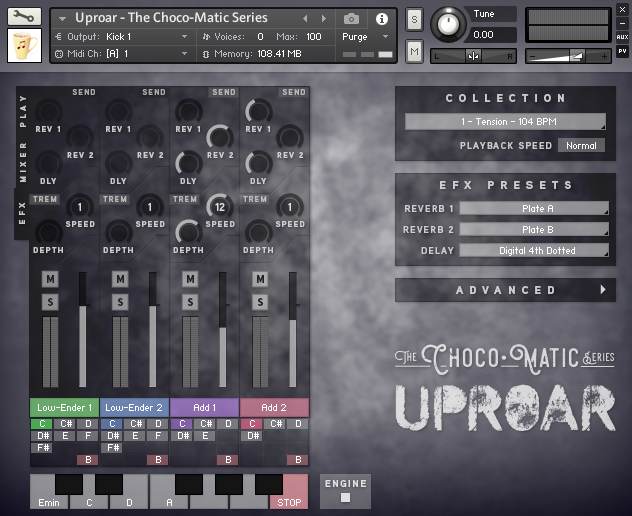Open instrument edit mode with wrench icon
This screenshot has height=516, width=632.
click(24, 16)
